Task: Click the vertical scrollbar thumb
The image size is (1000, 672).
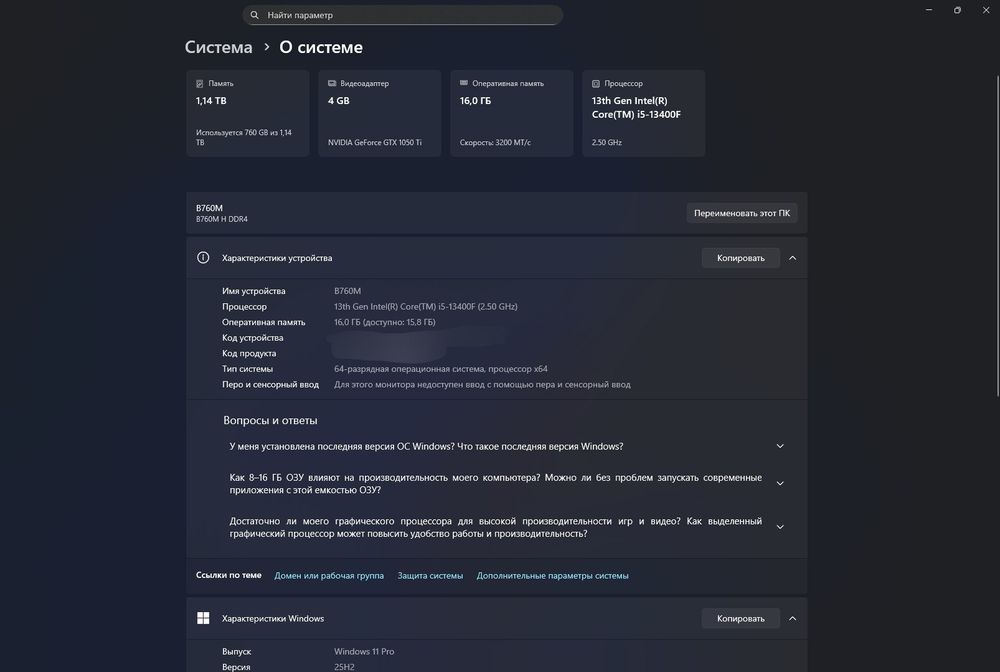Action: point(997,236)
